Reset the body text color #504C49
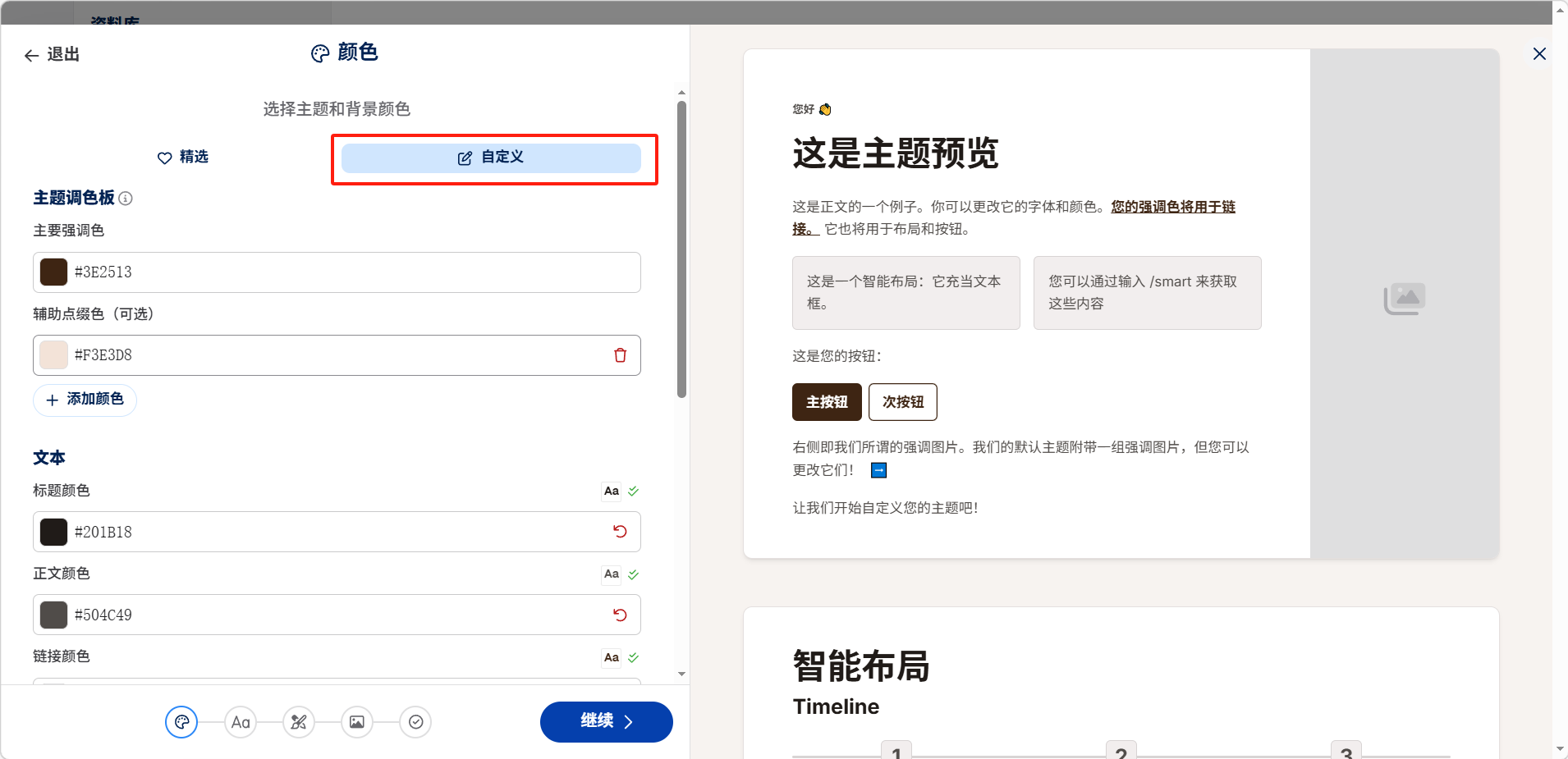 coord(621,615)
